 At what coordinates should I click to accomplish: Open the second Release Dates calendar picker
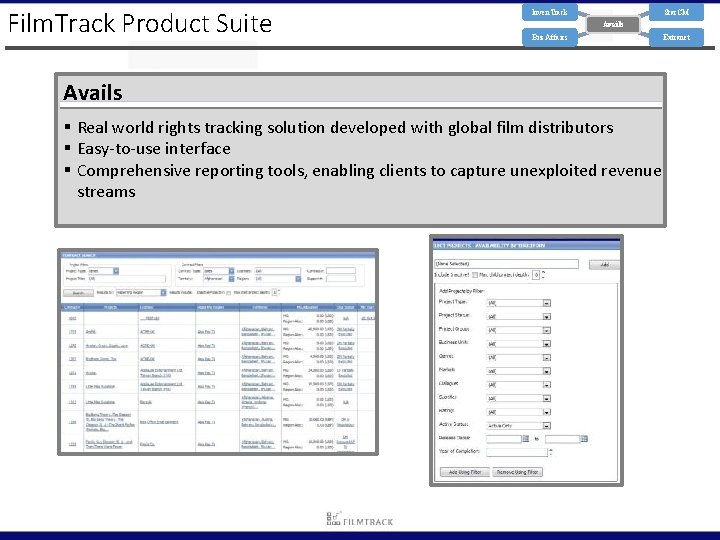click(x=584, y=439)
